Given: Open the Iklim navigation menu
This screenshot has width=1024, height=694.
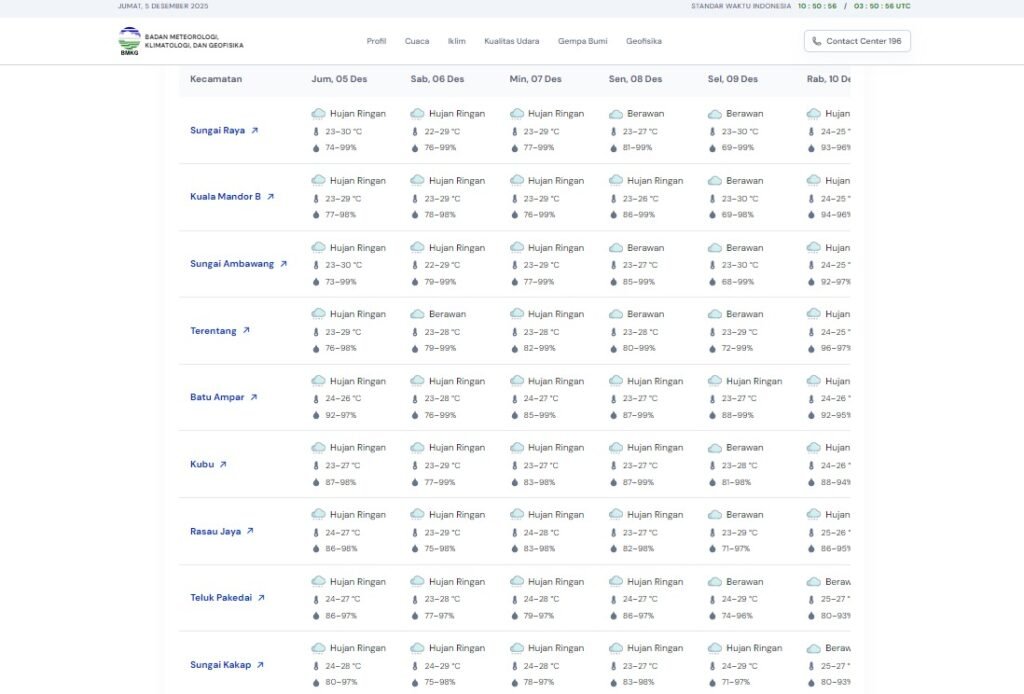Looking at the screenshot, I should pyautogui.click(x=457, y=41).
